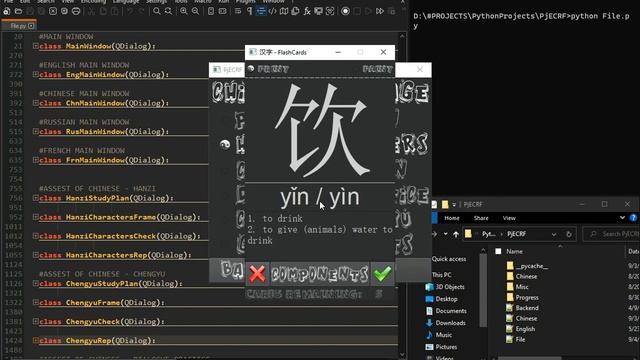Viewport: 640px width, 360px height.
Task: Toggle the highlighted indent guide button
Action: (261, 11)
